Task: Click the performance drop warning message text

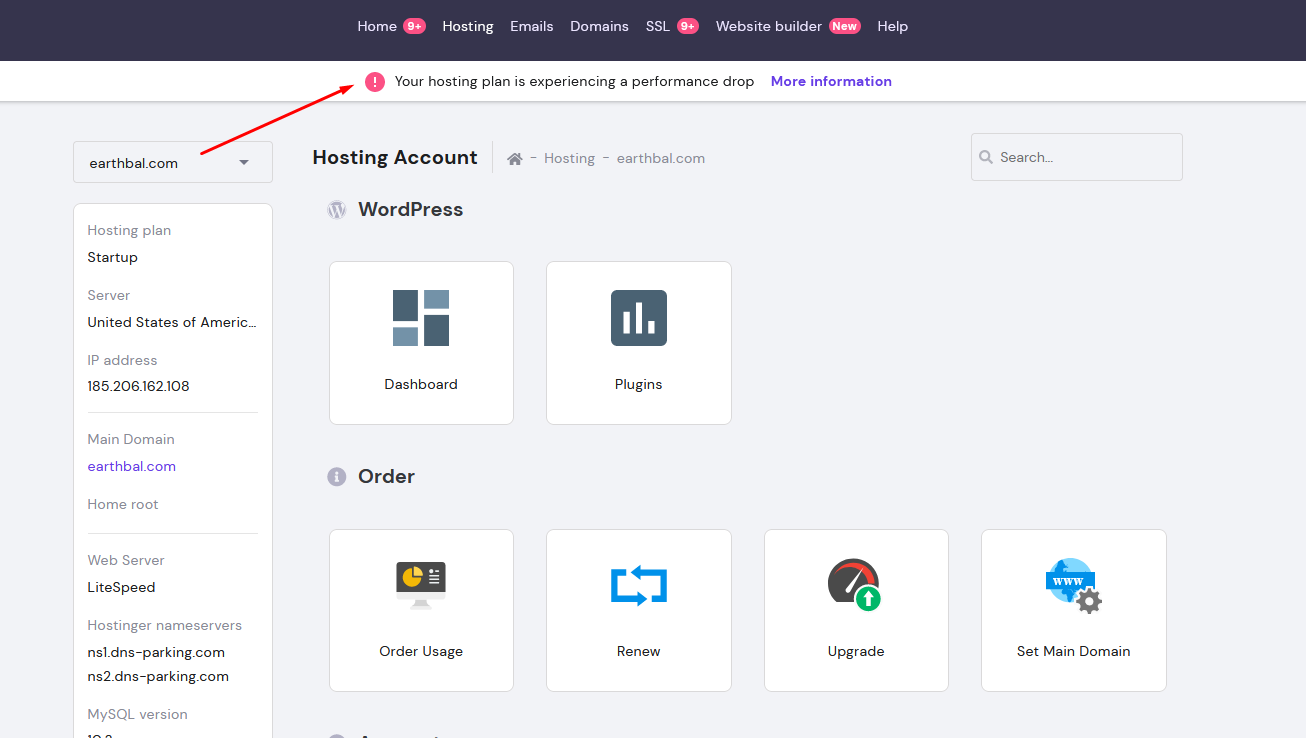Action: (574, 82)
